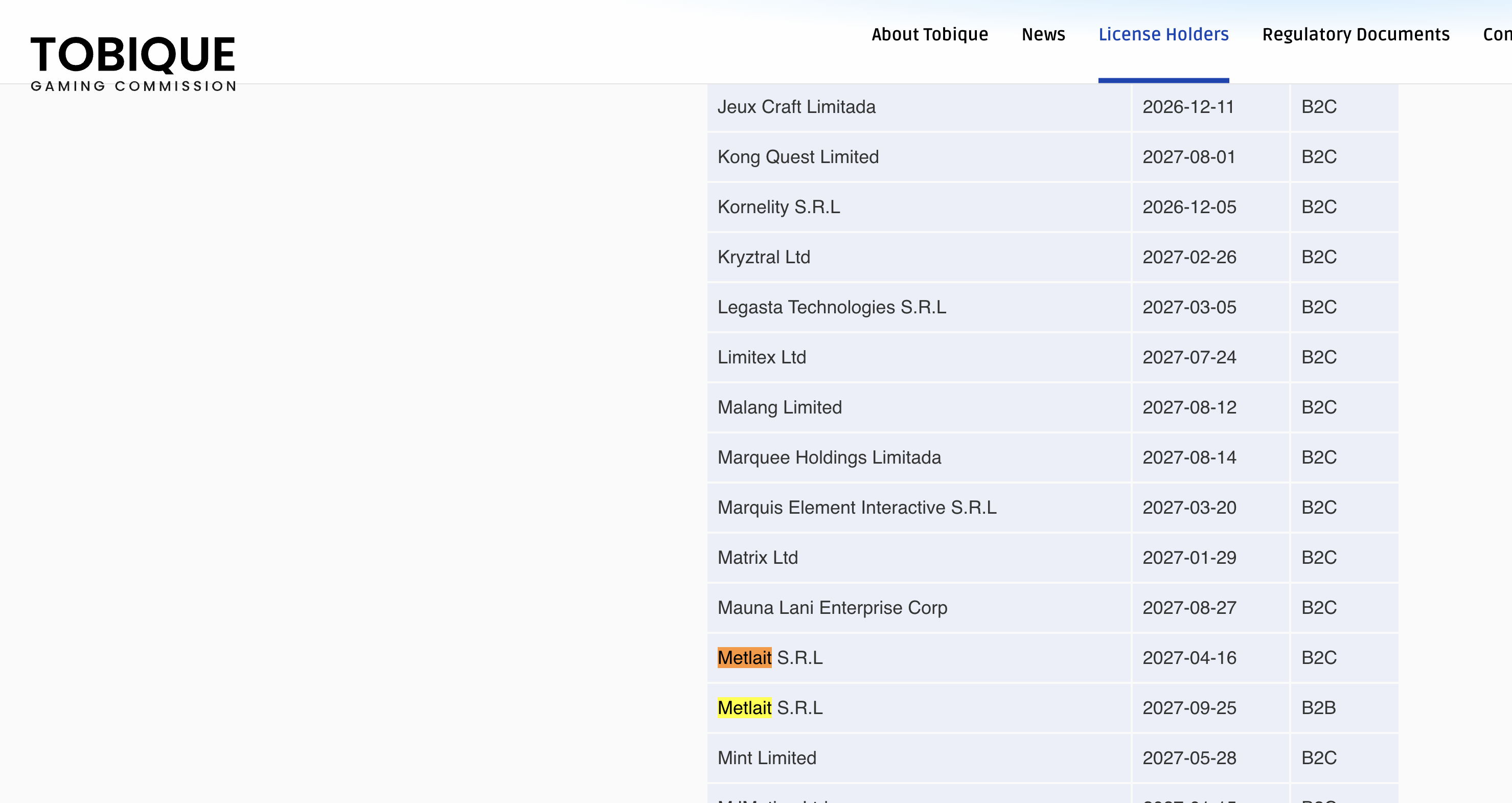Click the date 2026-12-05
Image resolution: width=1512 pixels, height=803 pixels.
click(1189, 207)
